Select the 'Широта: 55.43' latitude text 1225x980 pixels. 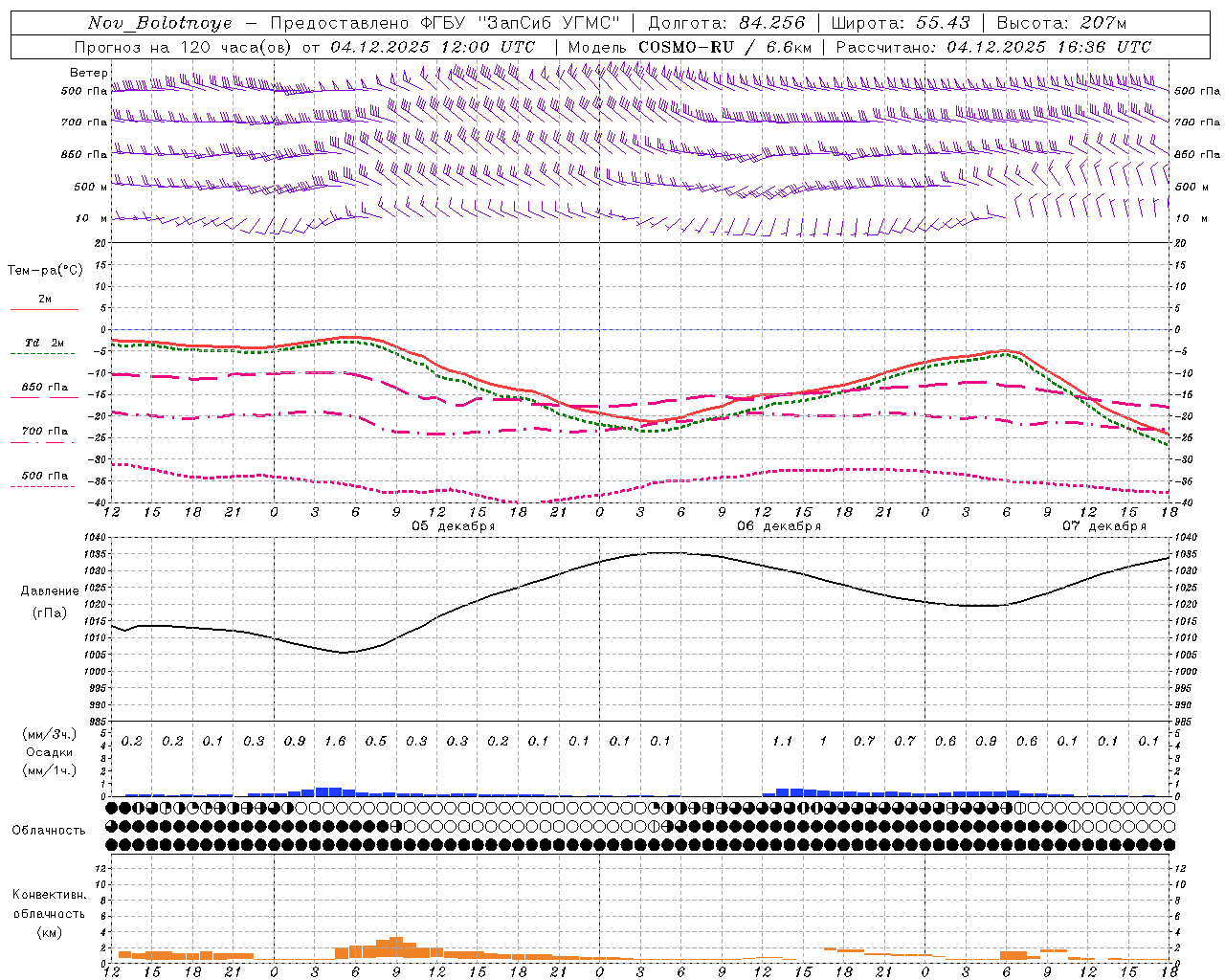(x=901, y=23)
